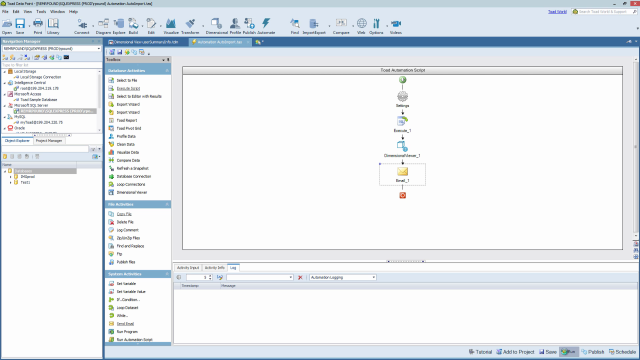Open the Explore tool
640x360 pixels.
click(x=119, y=26)
